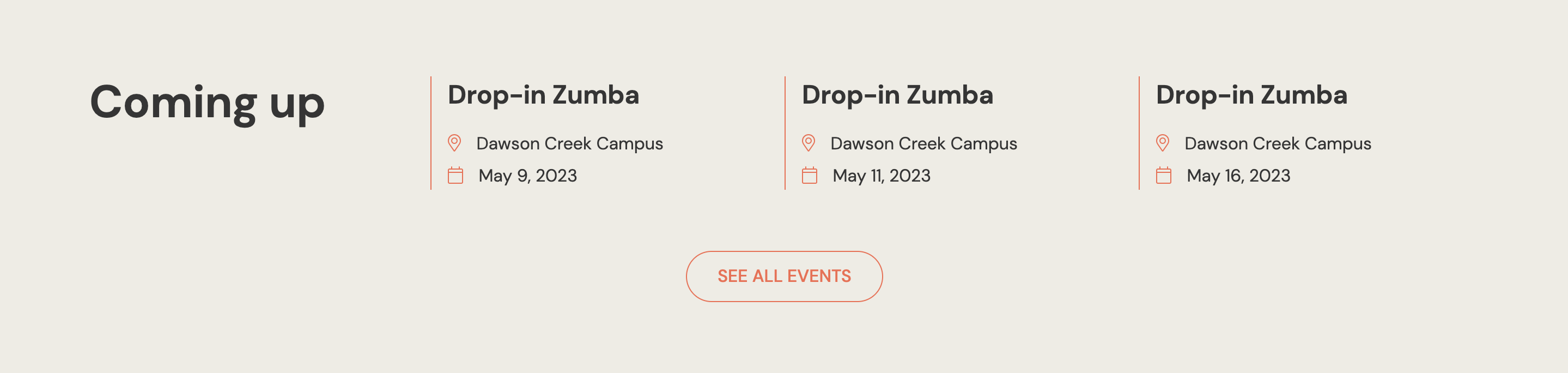Click calendar icon beside May 9, 2023

(x=455, y=176)
